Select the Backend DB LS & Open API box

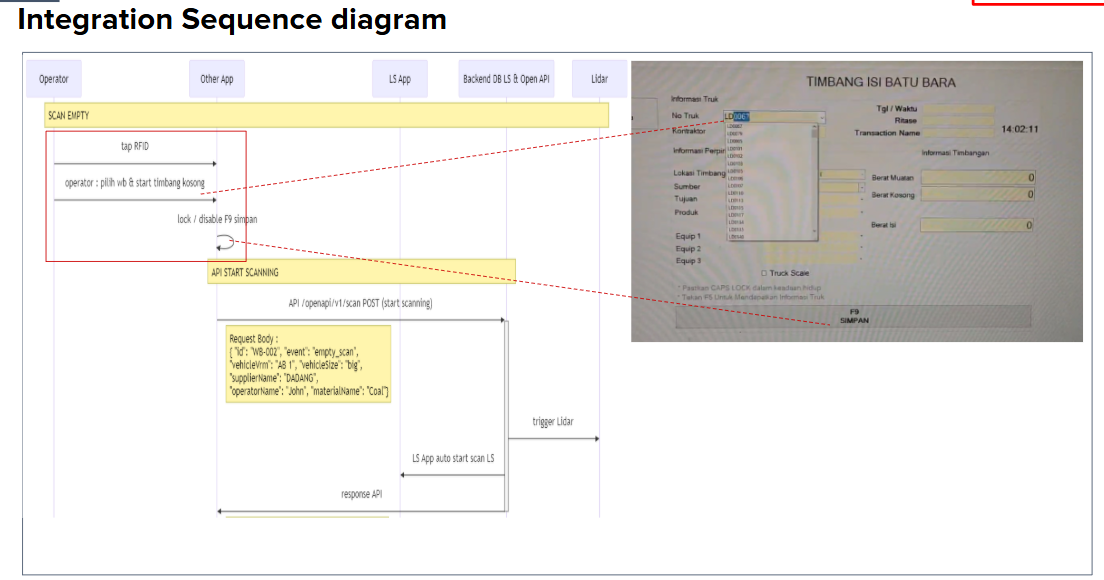[506, 79]
